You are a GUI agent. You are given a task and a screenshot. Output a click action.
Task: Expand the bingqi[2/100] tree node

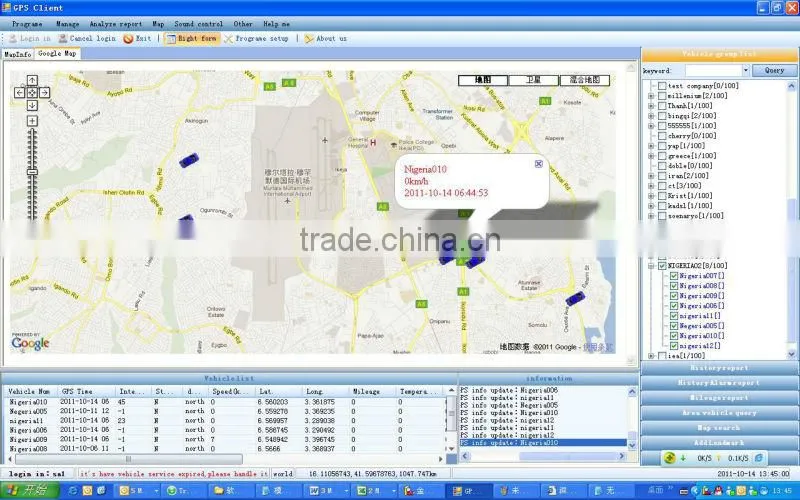(x=651, y=116)
